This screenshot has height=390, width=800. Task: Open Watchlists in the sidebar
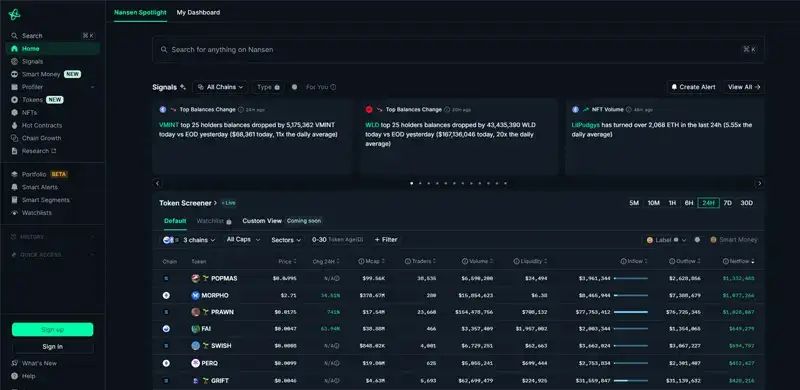coord(36,212)
